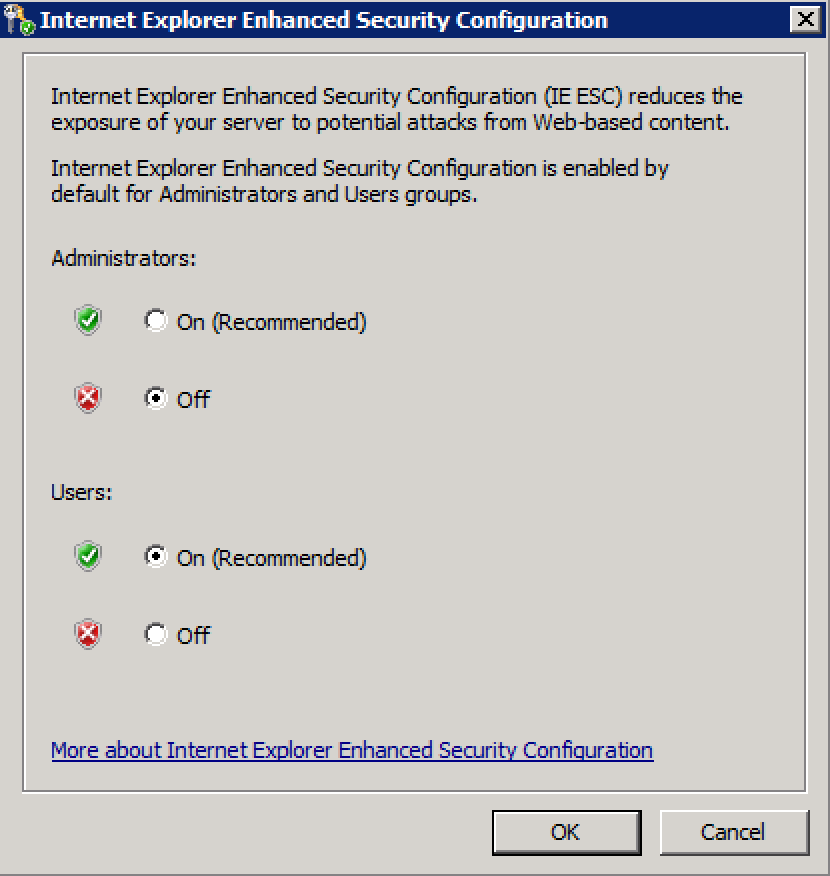830x876 pixels.
Task: Click the green shield icon under Administrators
Action: (x=88, y=320)
